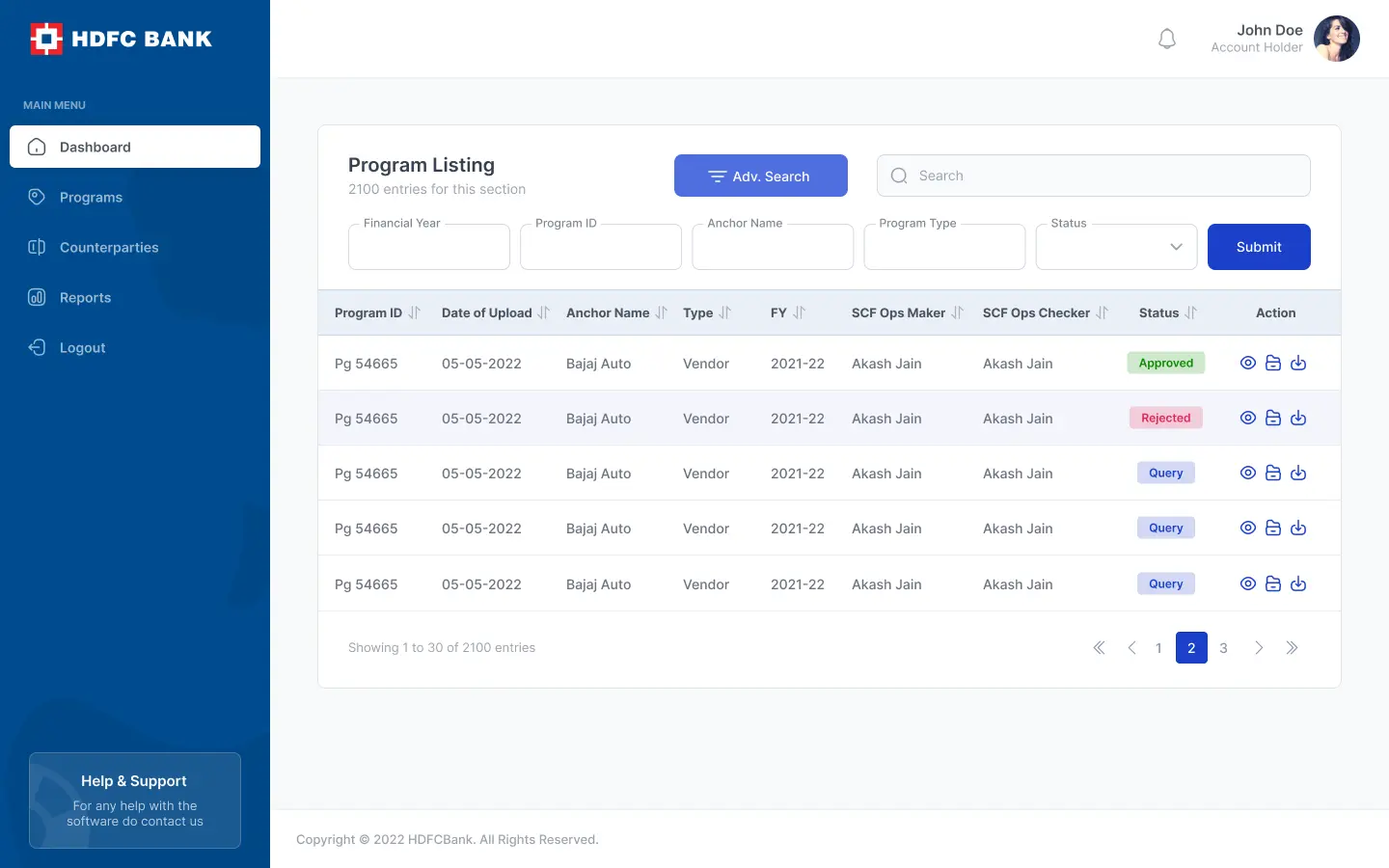The image size is (1389, 868).
Task: Open the Help & Support card
Action: (135, 800)
